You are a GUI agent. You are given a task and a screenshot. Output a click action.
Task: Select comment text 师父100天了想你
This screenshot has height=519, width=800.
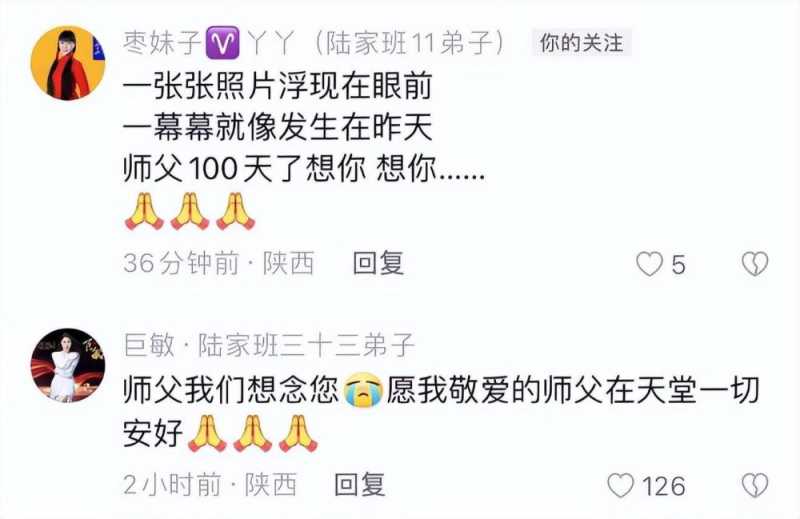pos(245,168)
